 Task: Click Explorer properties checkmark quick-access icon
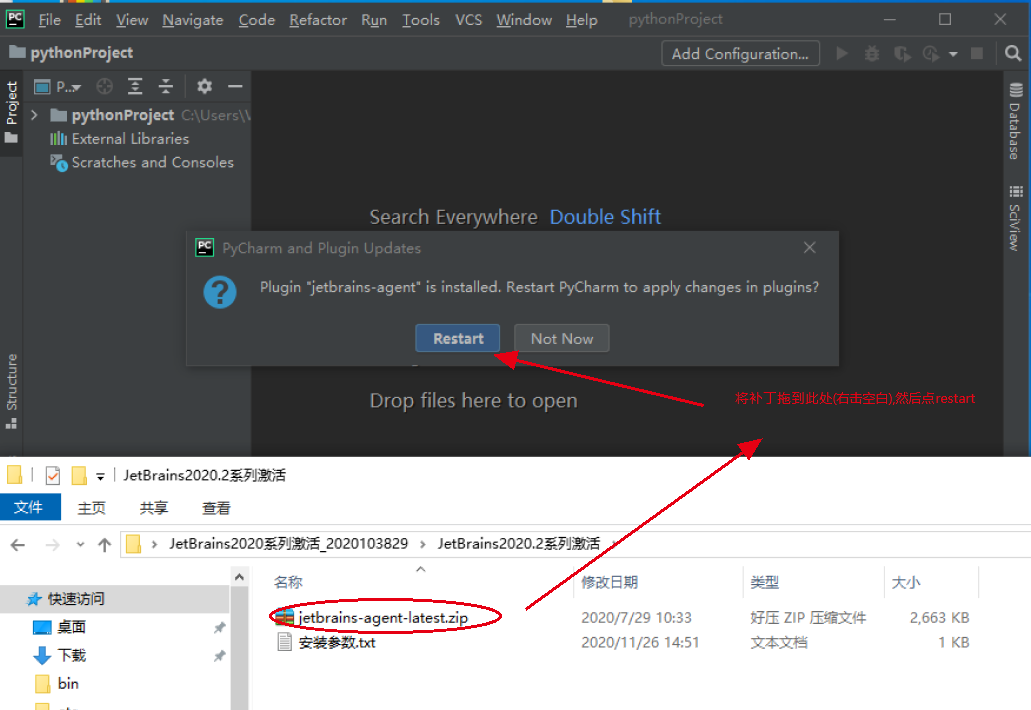(x=53, y=475)
